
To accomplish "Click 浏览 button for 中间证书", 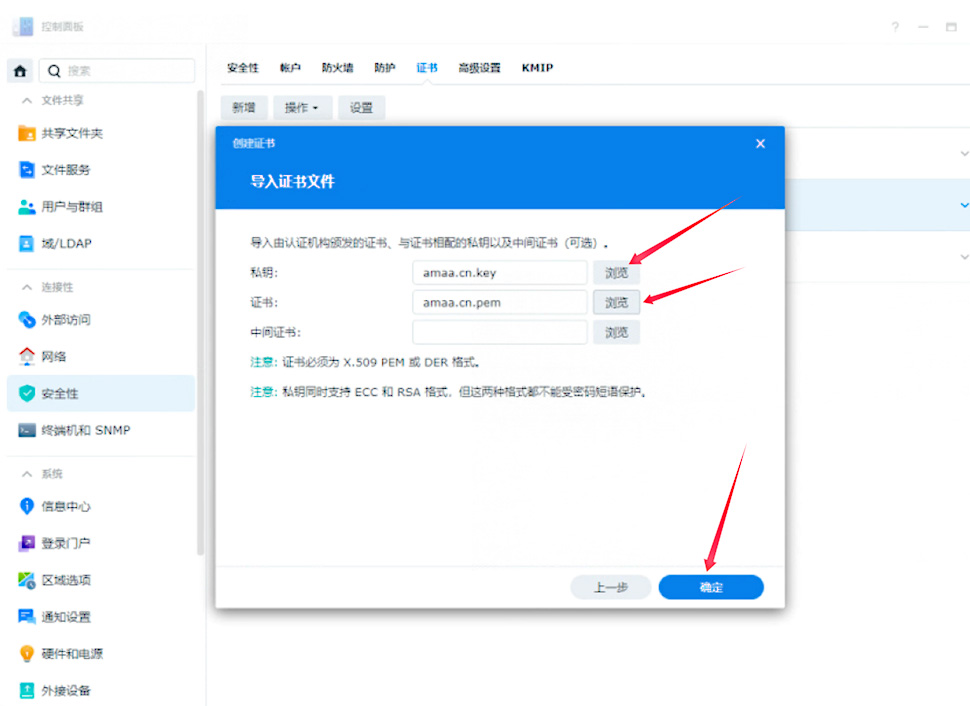I will (x=616, y=332).
